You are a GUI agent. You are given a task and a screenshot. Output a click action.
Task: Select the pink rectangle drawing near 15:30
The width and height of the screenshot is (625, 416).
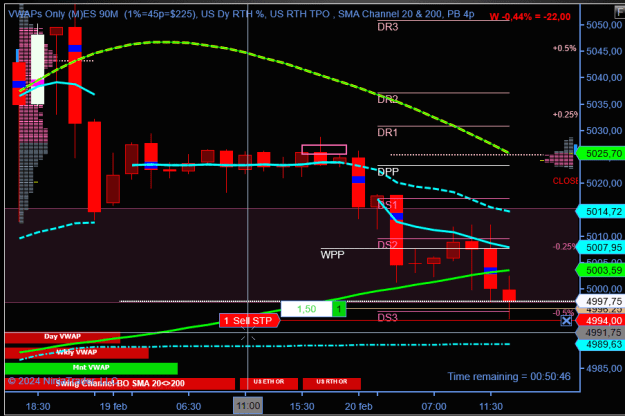click(x=324, y=149)
